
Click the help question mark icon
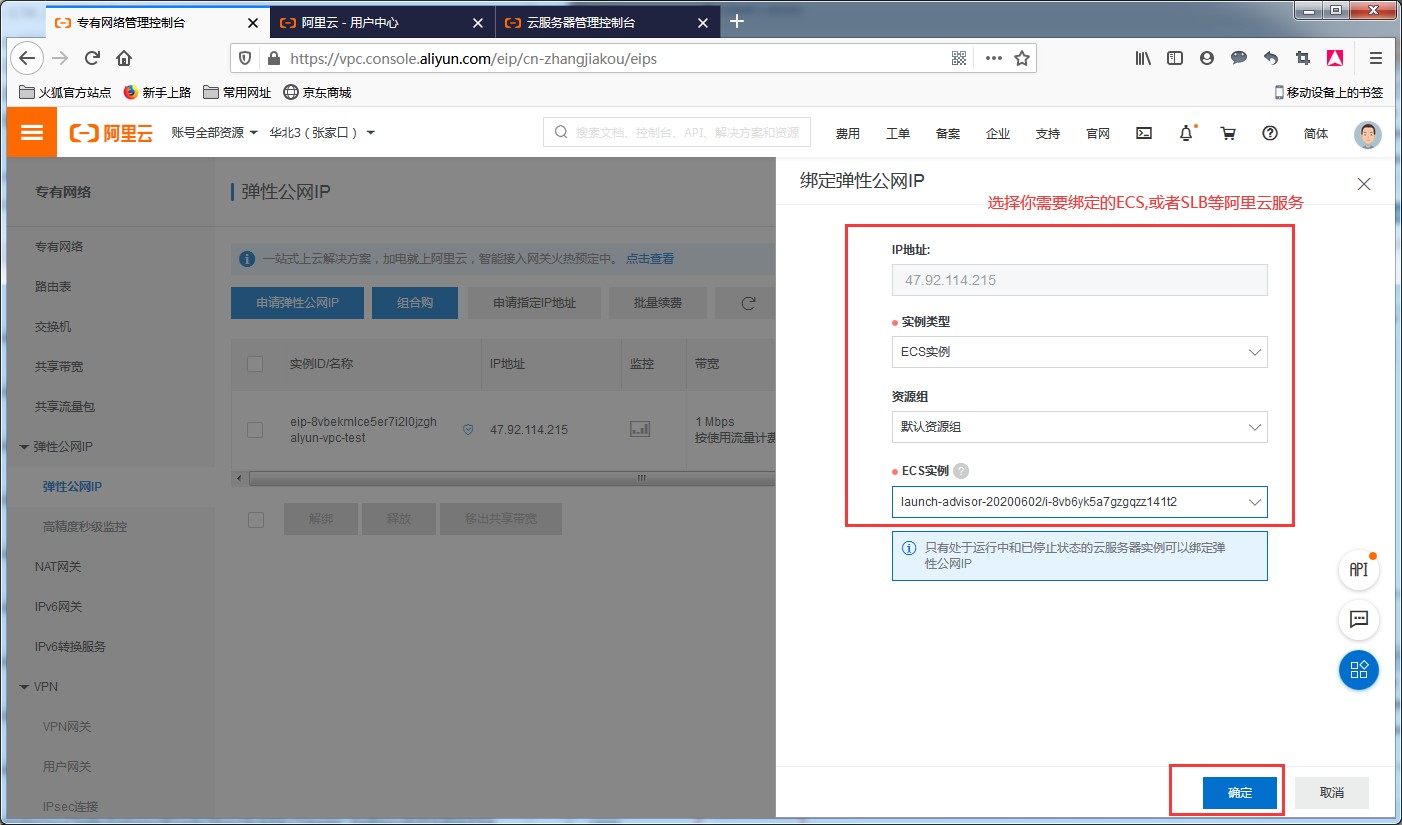[x=1269, y=132]
